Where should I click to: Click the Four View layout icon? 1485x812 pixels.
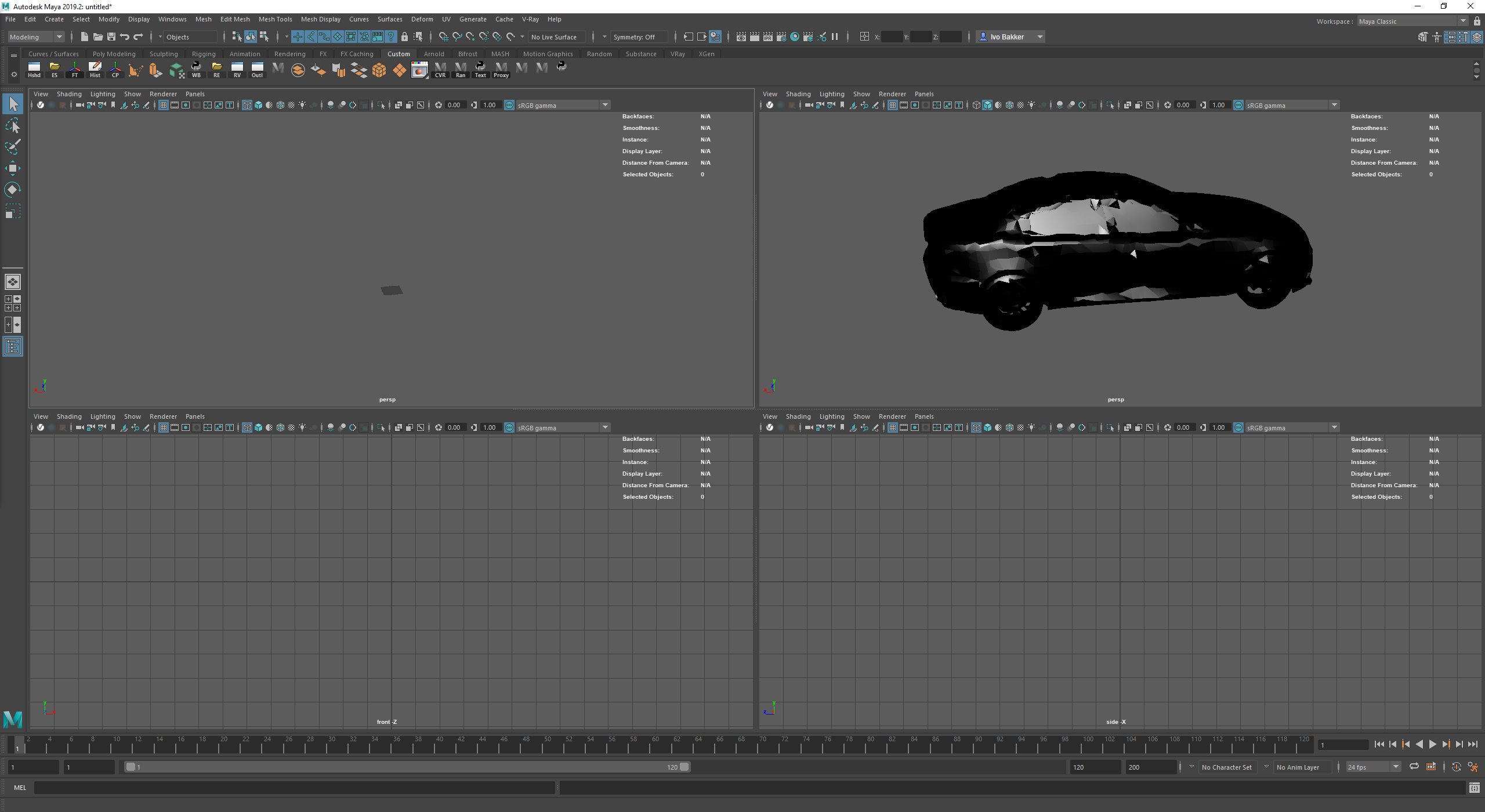point(13,303)
